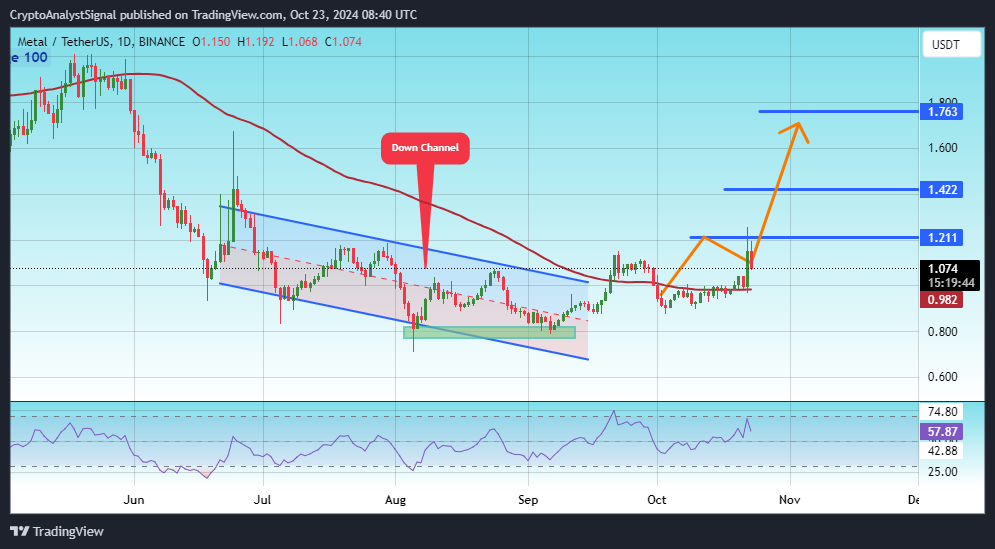Click the Jul label on time axis

click(x=262, y=500)
